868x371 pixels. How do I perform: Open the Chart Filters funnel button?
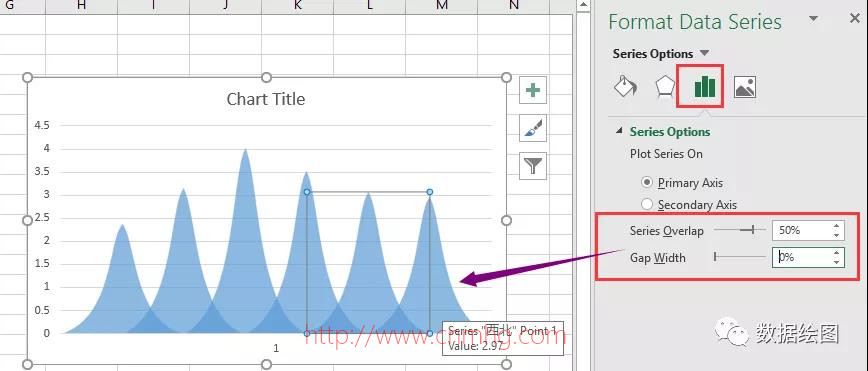tap(533, 166)
